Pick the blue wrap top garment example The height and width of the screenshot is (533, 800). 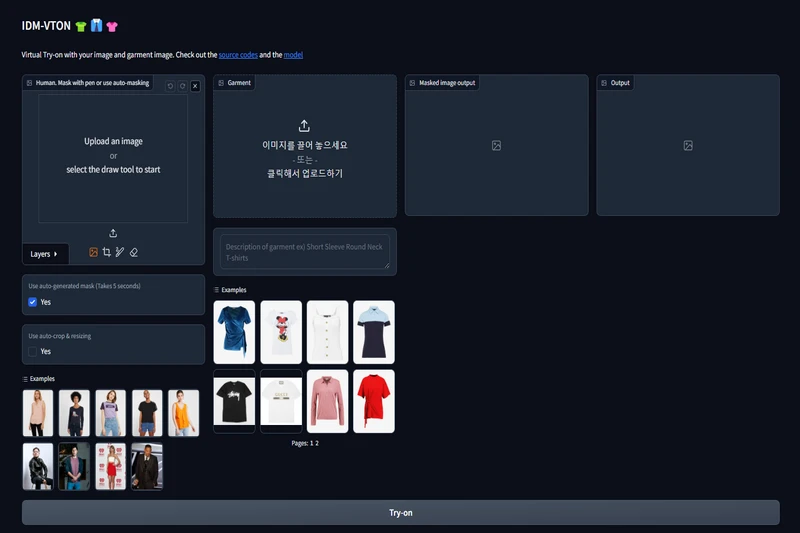tap(234, 332)
